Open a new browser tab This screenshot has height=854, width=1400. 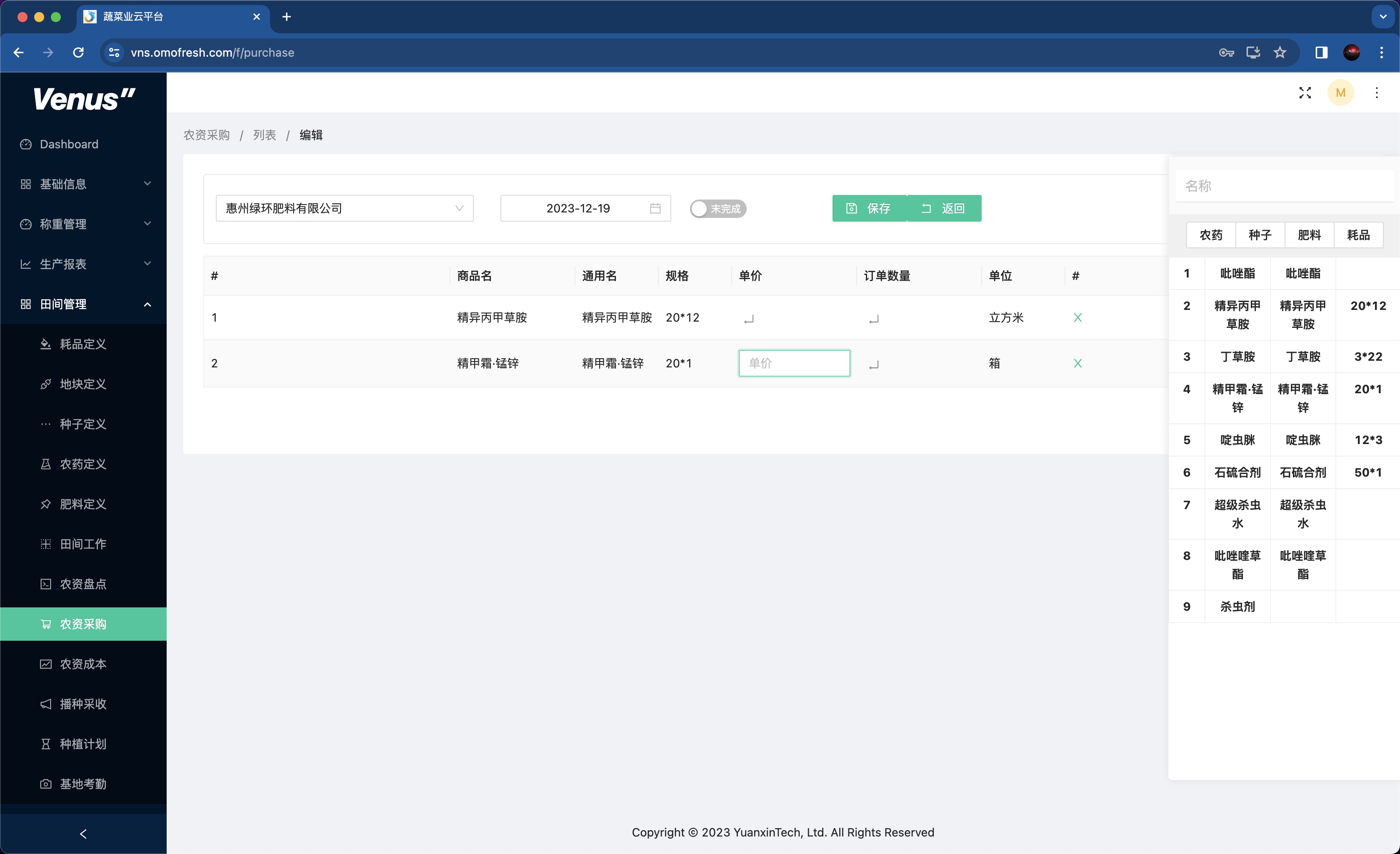pos(286,17)
